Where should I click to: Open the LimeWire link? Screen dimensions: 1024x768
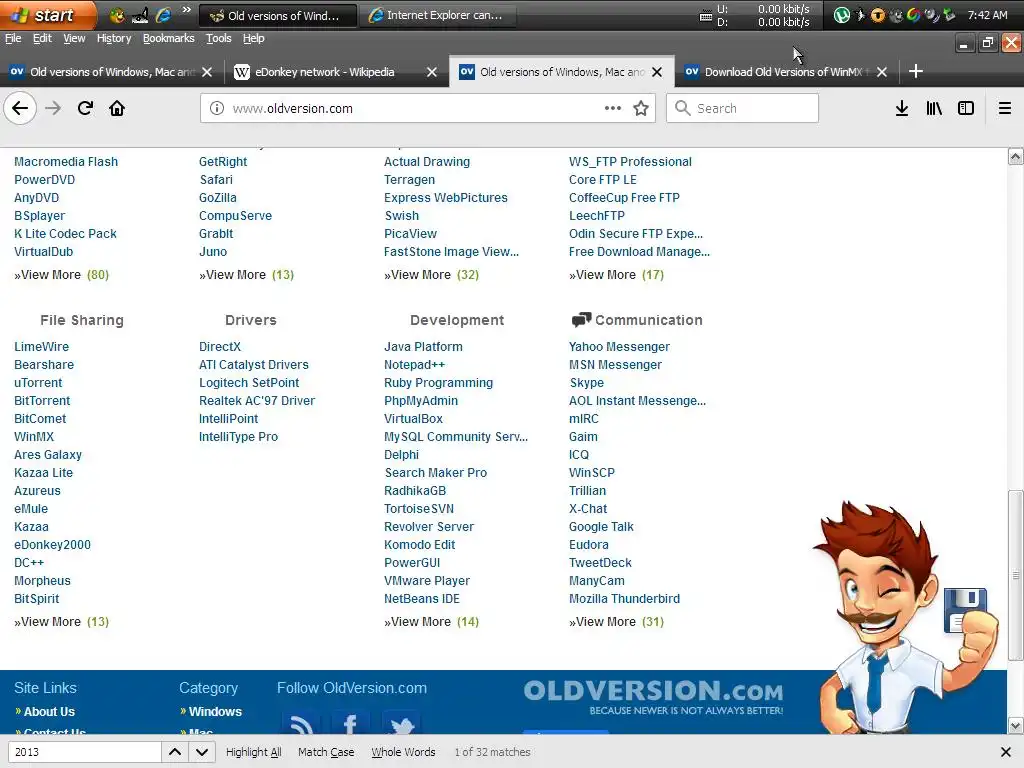(x=41, y=347)
